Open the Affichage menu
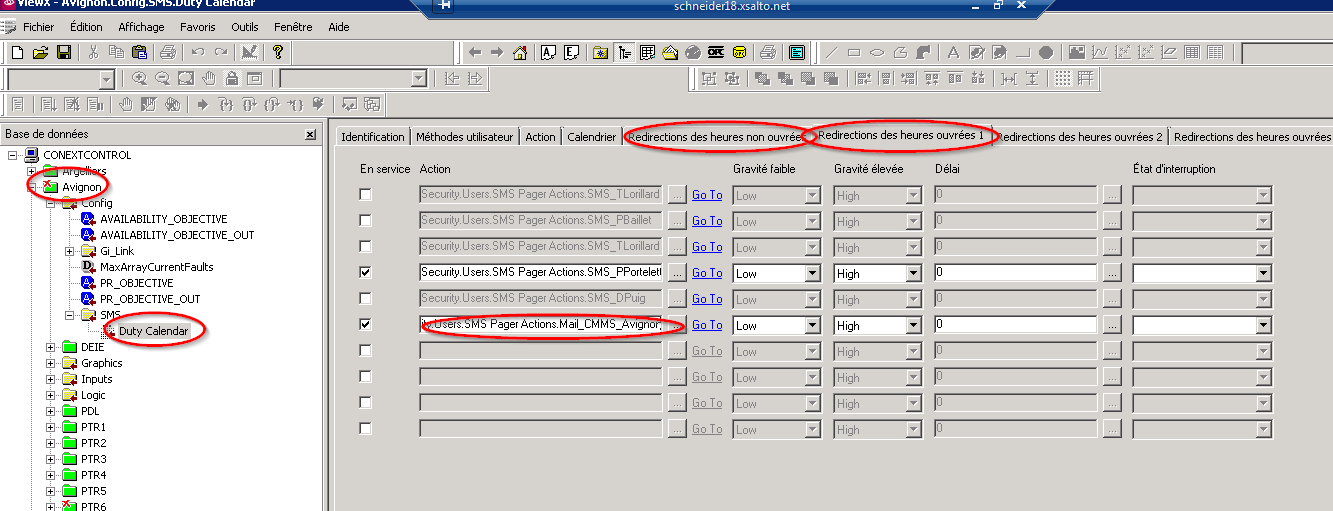The width and height of the screenshot is (1333, 511). coord(141,27)
